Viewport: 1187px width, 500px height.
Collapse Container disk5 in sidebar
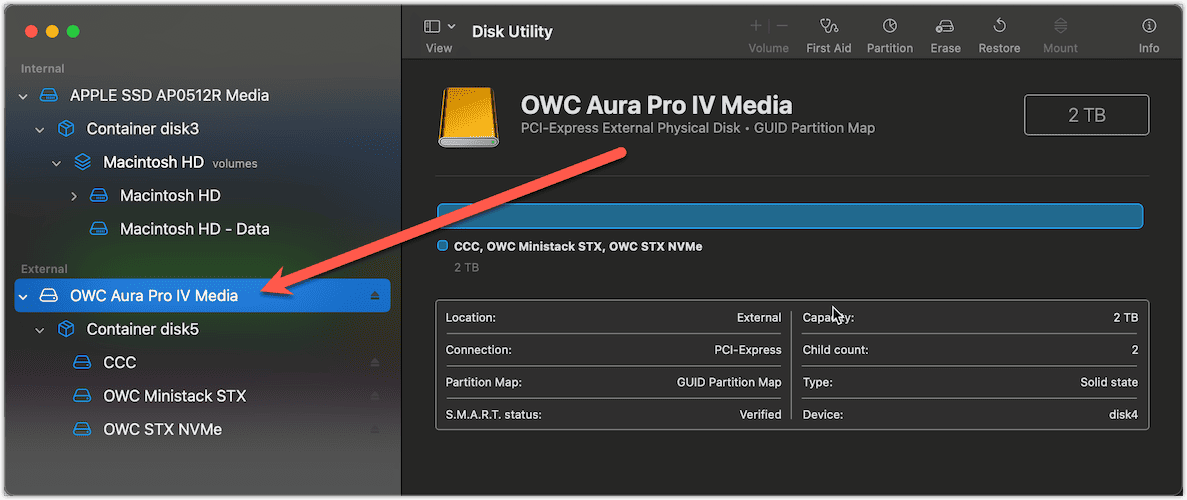click(41, 330)
